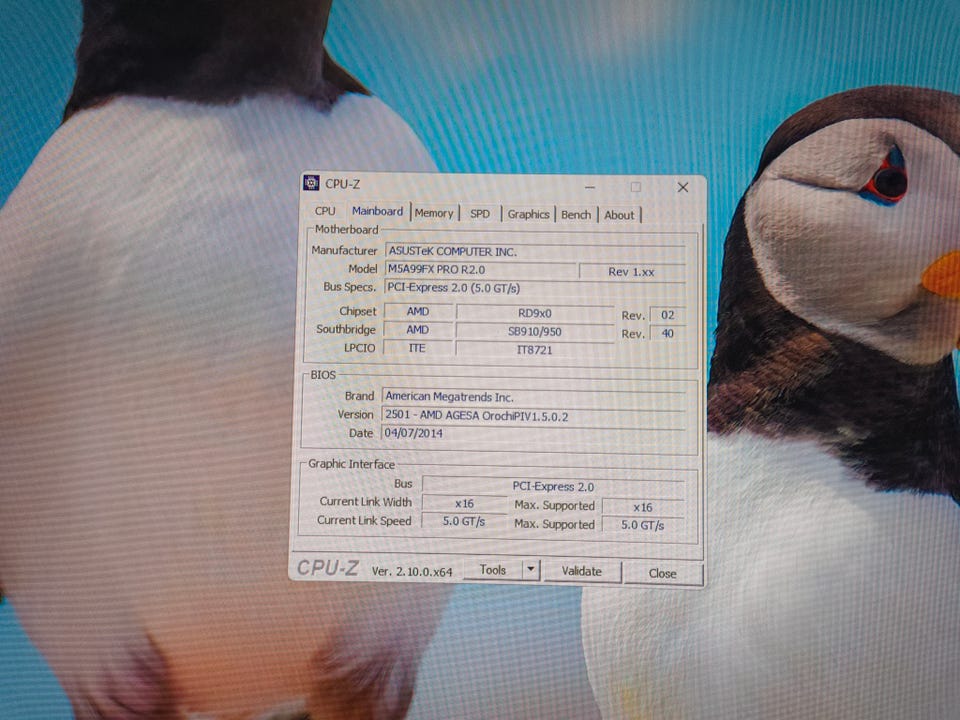Screen dimensions: 960x720
Task: Click the Current Link Speed label
Action: tap(364, 520)
